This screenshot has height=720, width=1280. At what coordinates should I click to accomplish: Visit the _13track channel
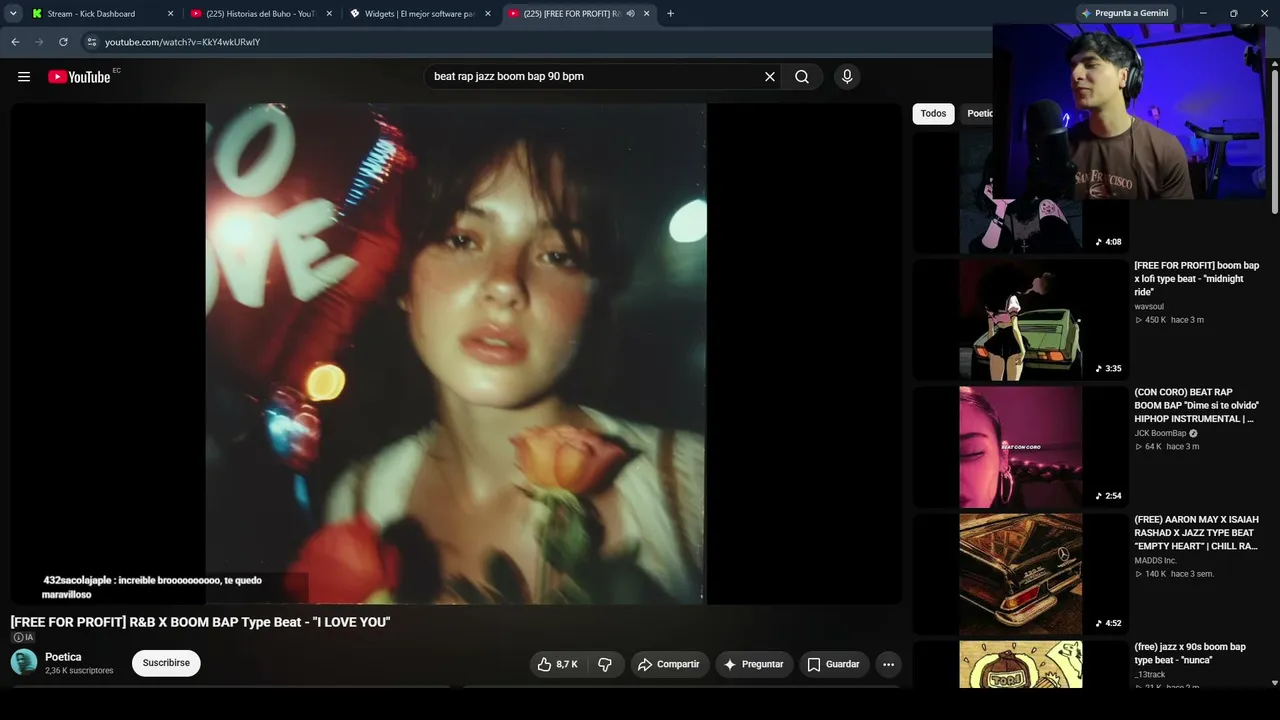1150,675
